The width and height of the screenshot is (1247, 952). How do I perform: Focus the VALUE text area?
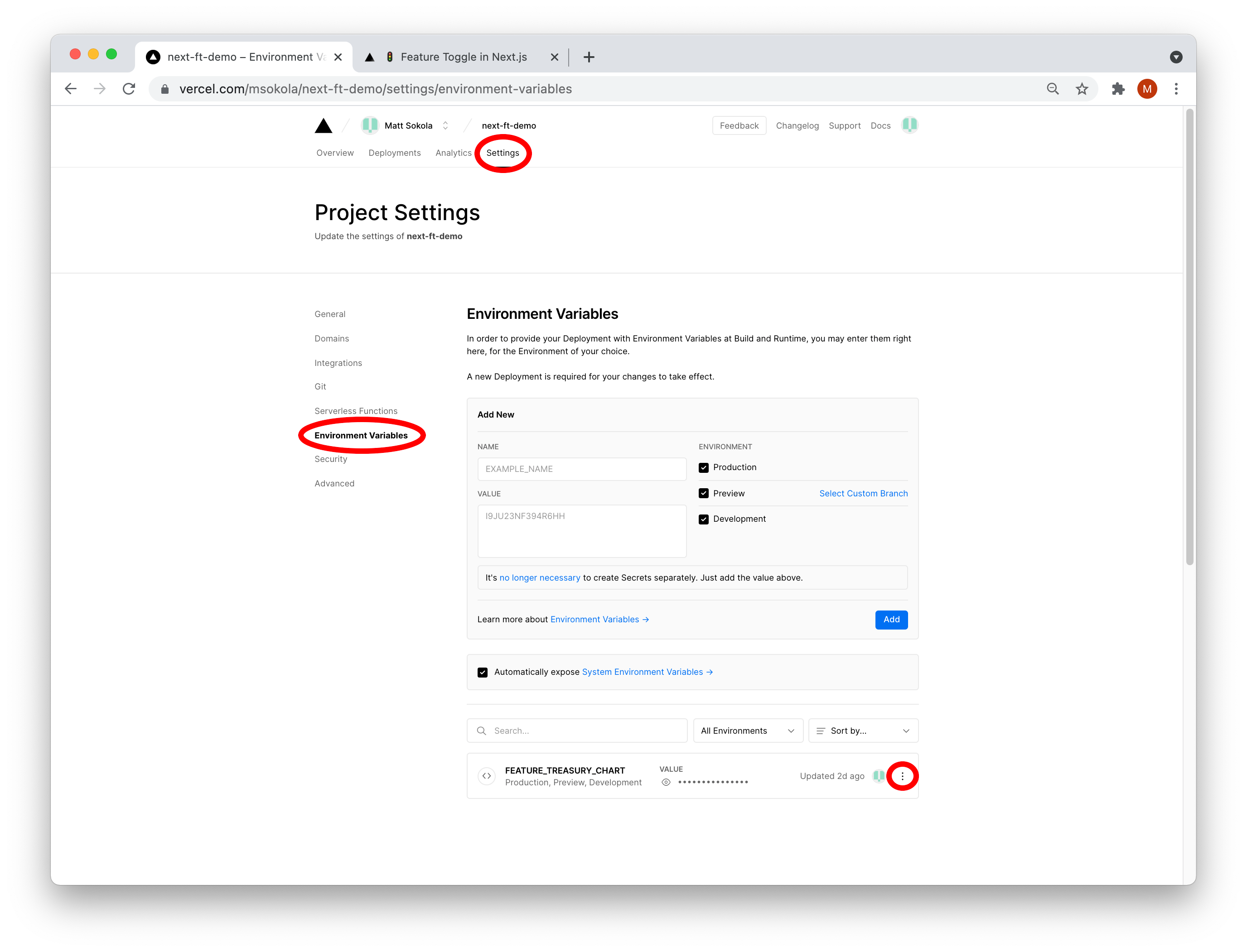pos(581,531)
